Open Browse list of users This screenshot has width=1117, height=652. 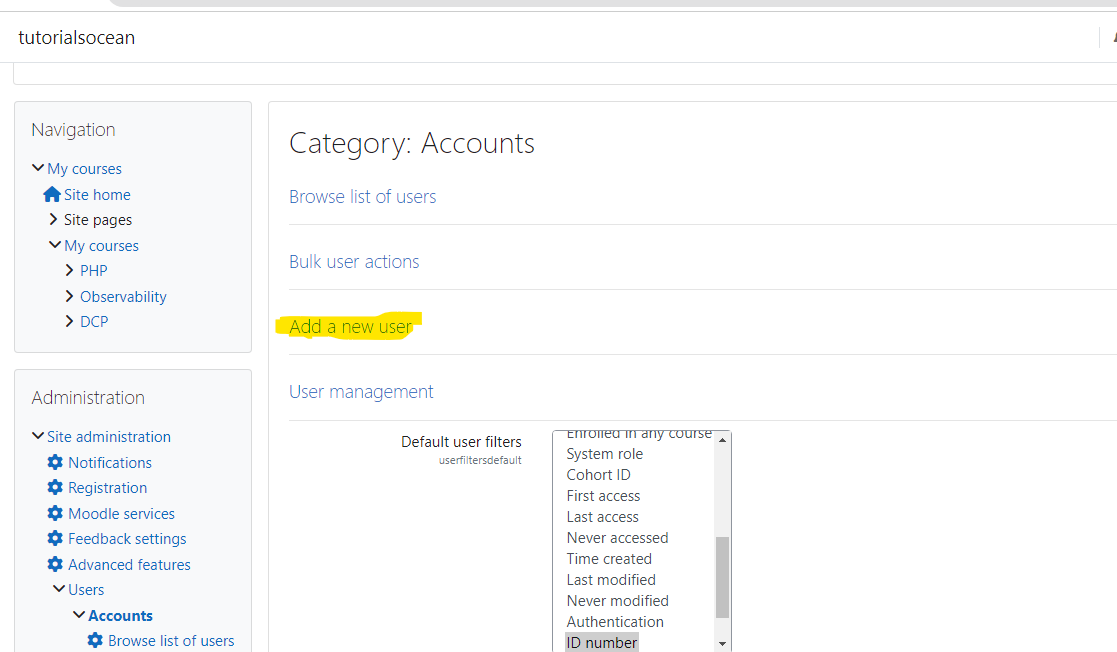tap(362, 196)
